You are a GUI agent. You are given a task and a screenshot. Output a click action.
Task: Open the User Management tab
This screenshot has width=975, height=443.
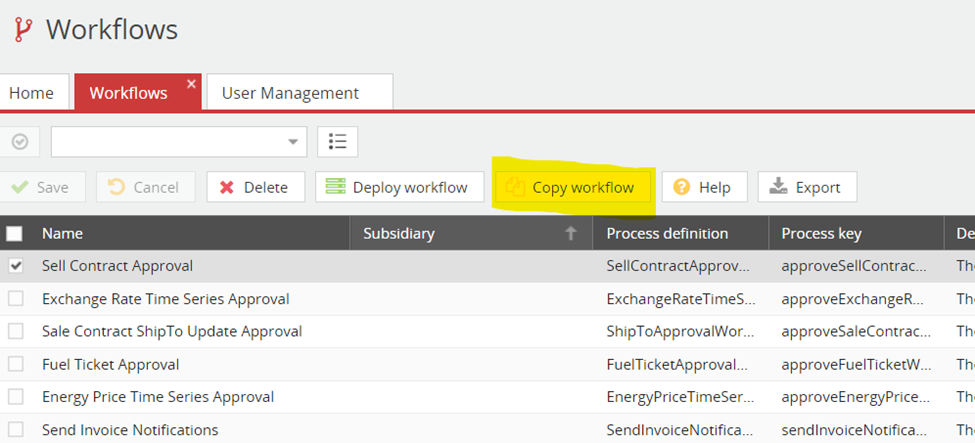coord(290,93)
